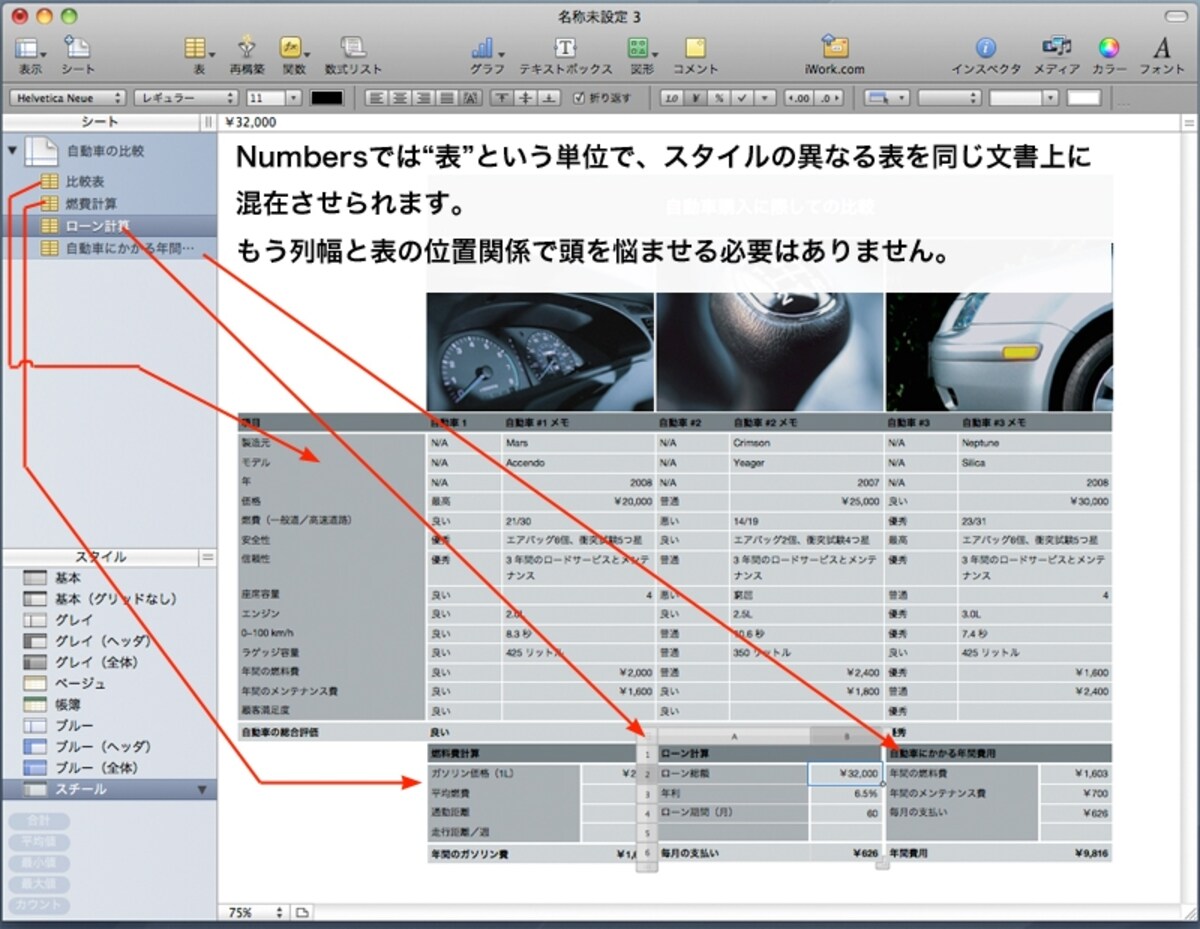The height and width of the screenshot is (929, 1200).
Task: Open the white fill color well
Action: (x=1084, y=98)
